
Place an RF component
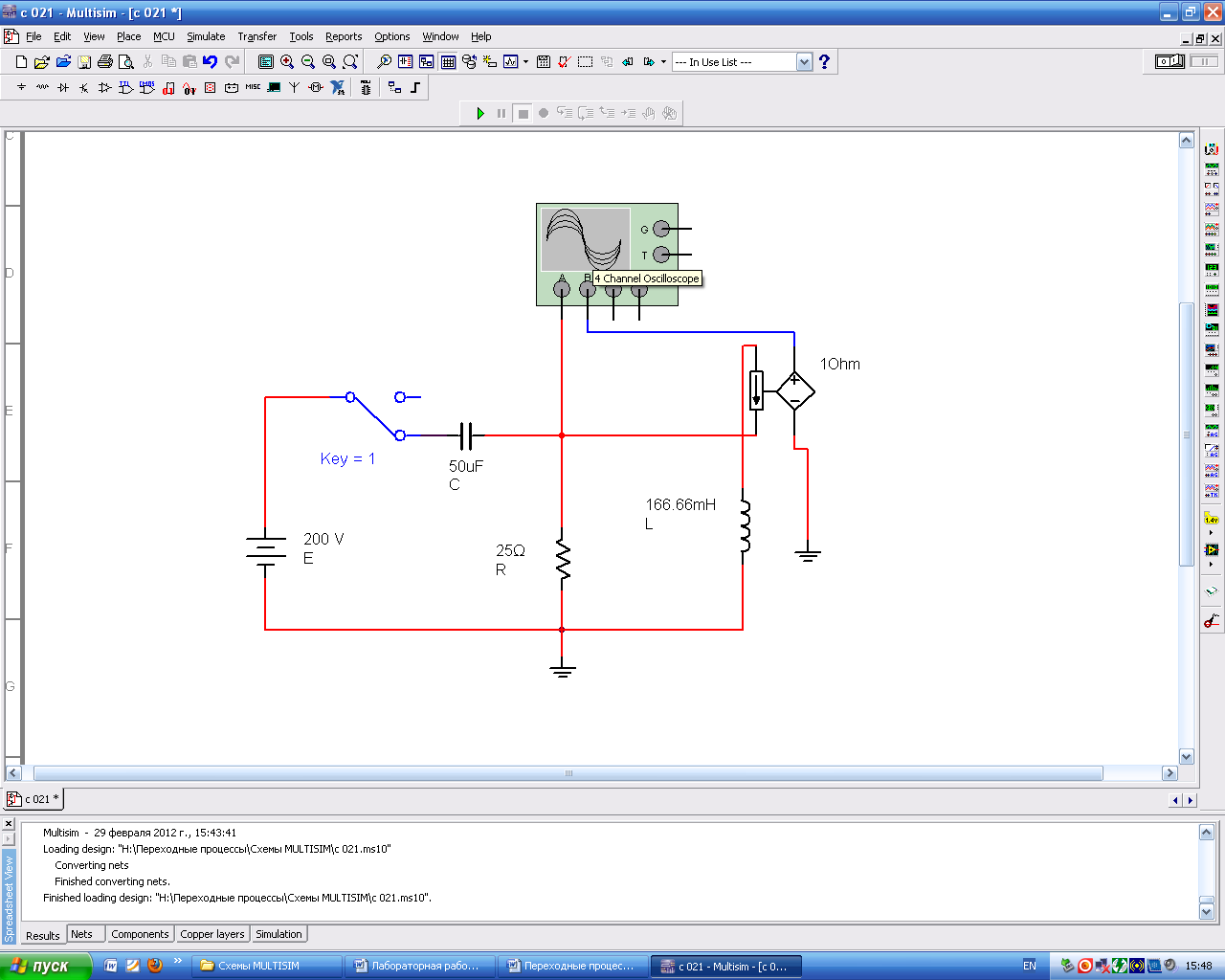point(295,87)
